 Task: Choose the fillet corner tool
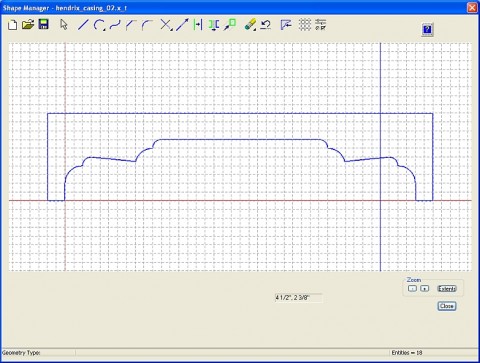coord(147,25)
